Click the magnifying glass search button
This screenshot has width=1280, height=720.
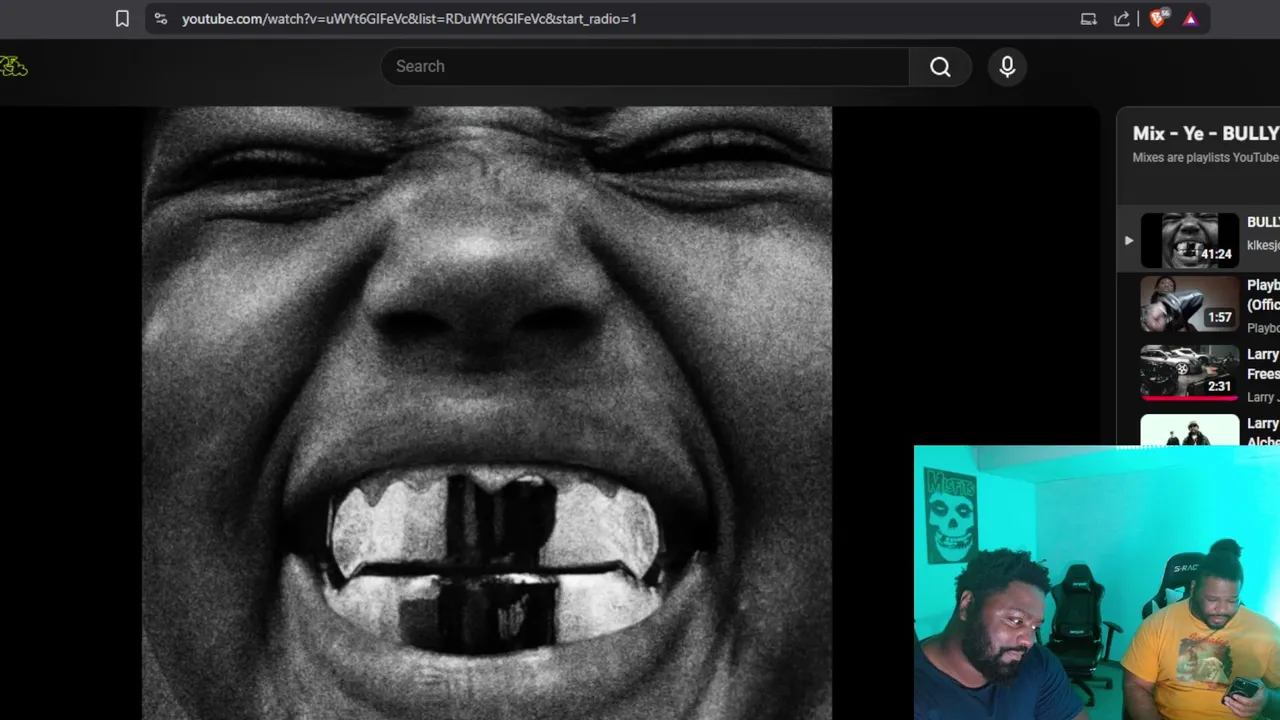pos(940,66)
